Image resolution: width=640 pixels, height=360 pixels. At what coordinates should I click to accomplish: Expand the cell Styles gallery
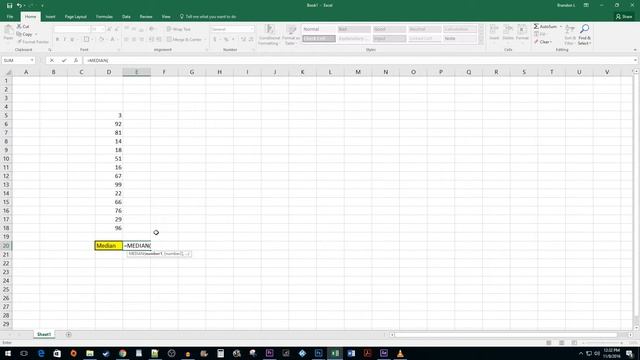[x=481, y=41]
